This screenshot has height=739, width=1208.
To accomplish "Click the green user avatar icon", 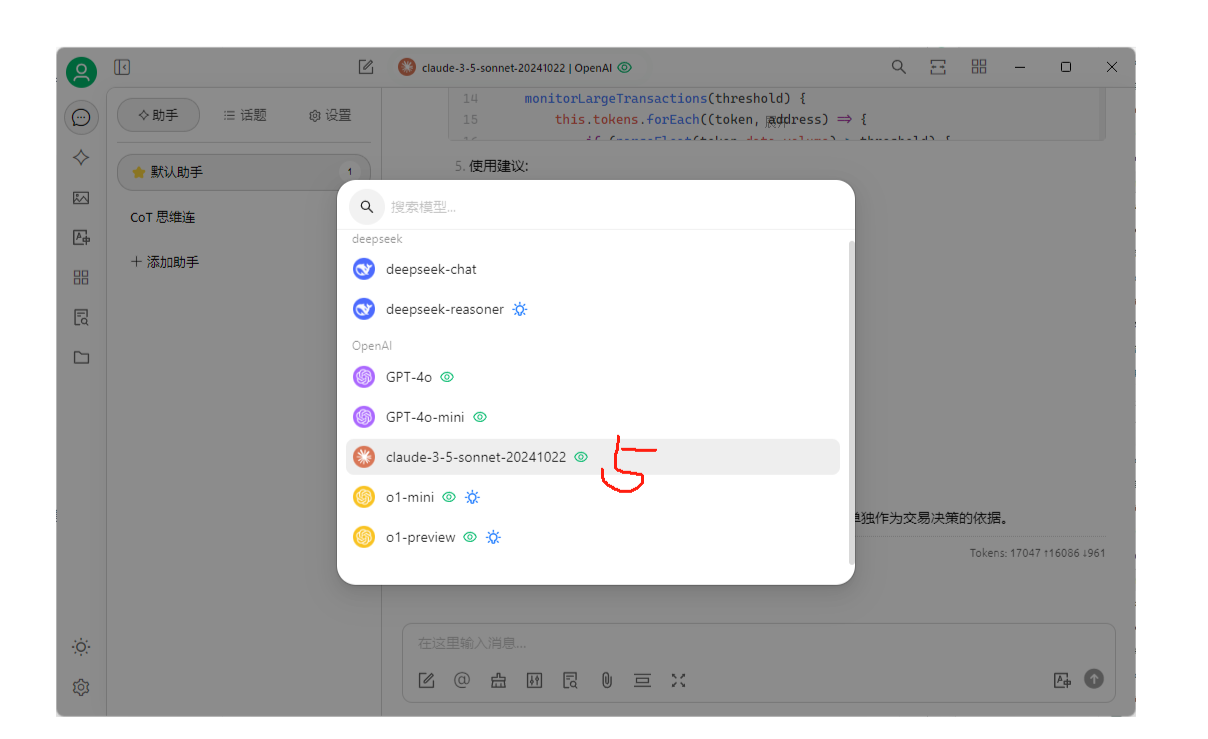I will click(x=81, y=72).
